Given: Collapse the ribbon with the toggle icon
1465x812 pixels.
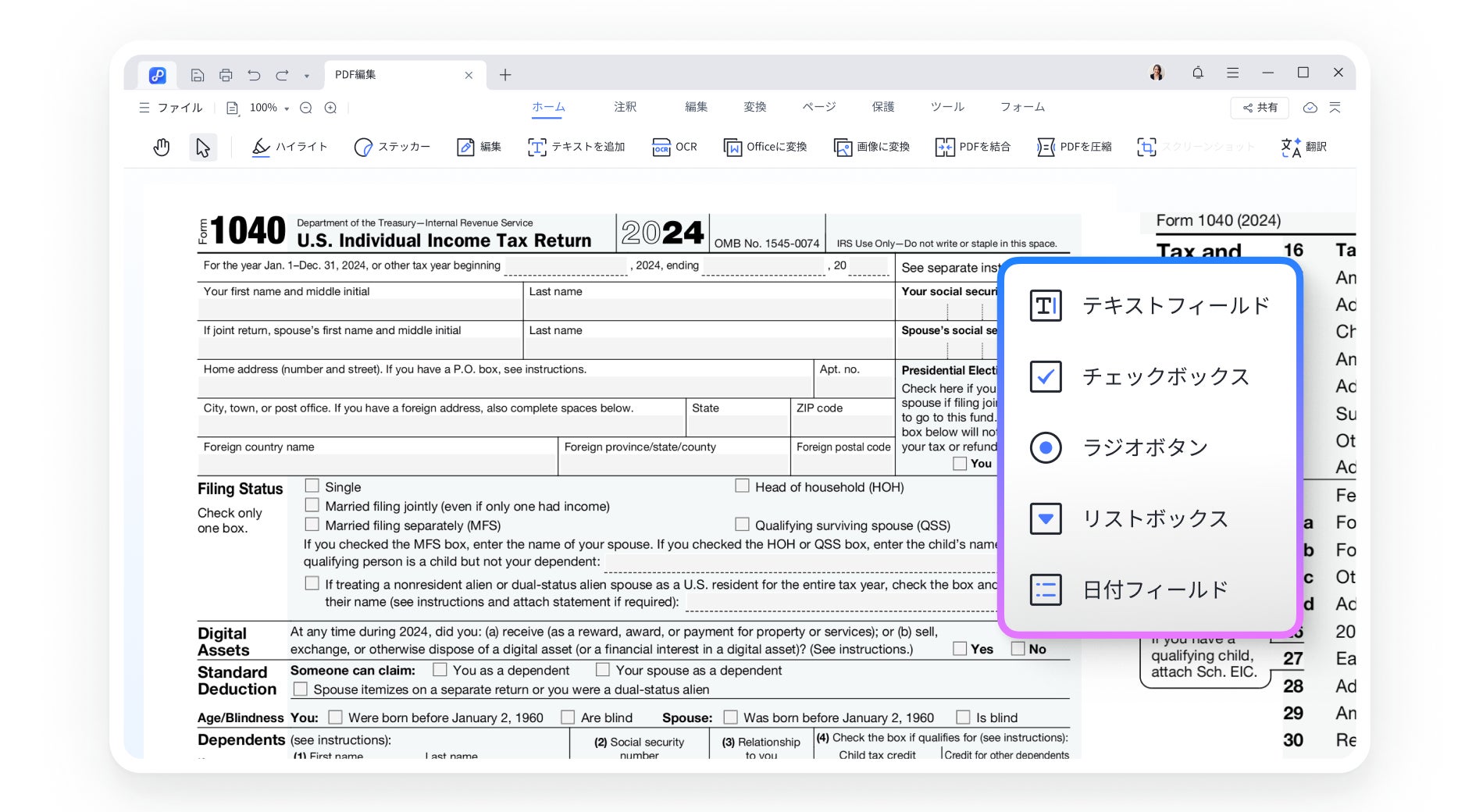Looking at the screenshot, I should (1335, 108).
